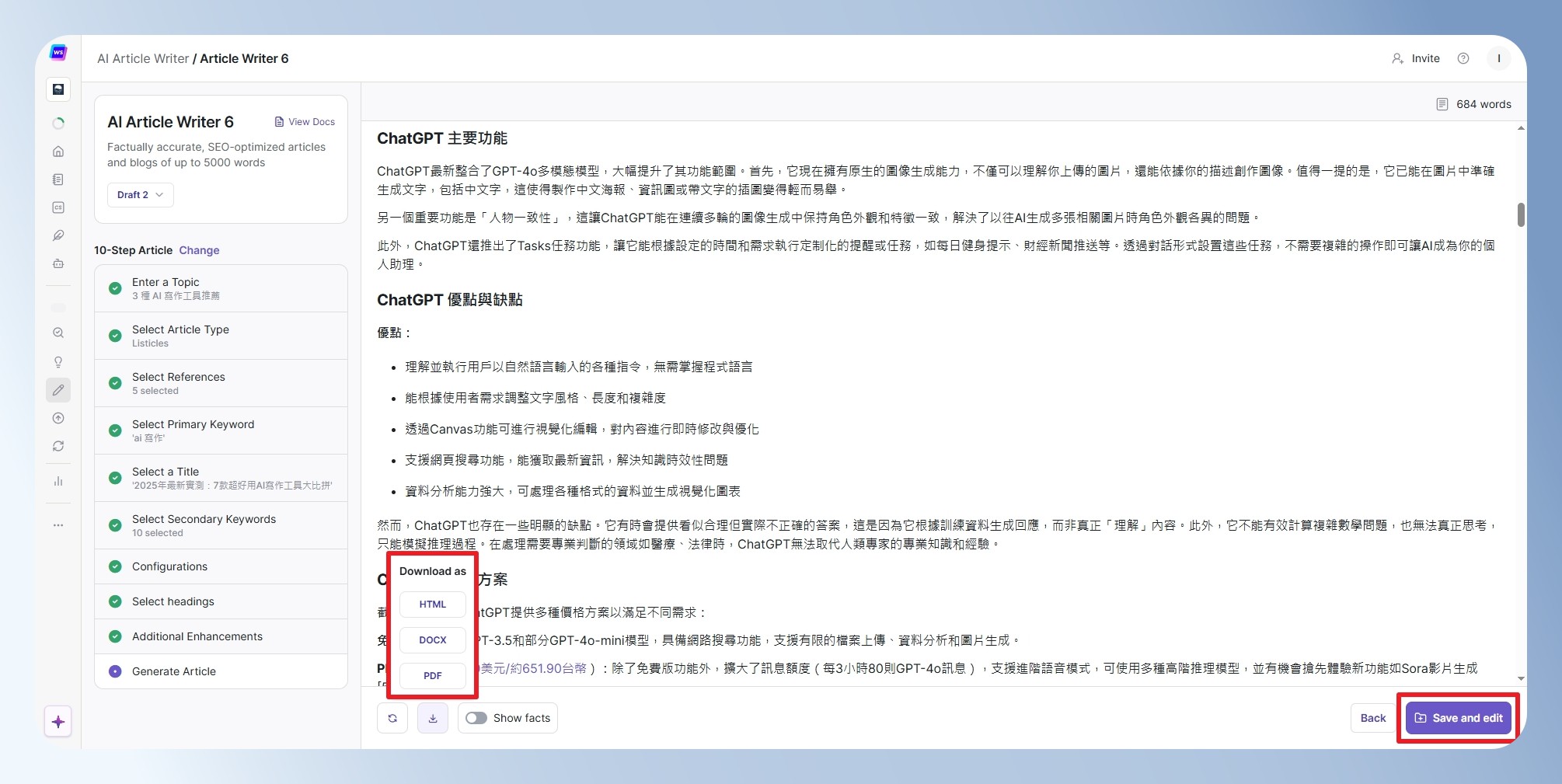This screenshot has height=784, width=1562.
Task: Click the regenerate icon beside download
Action: pyautogui.click(x=392, y=718)
